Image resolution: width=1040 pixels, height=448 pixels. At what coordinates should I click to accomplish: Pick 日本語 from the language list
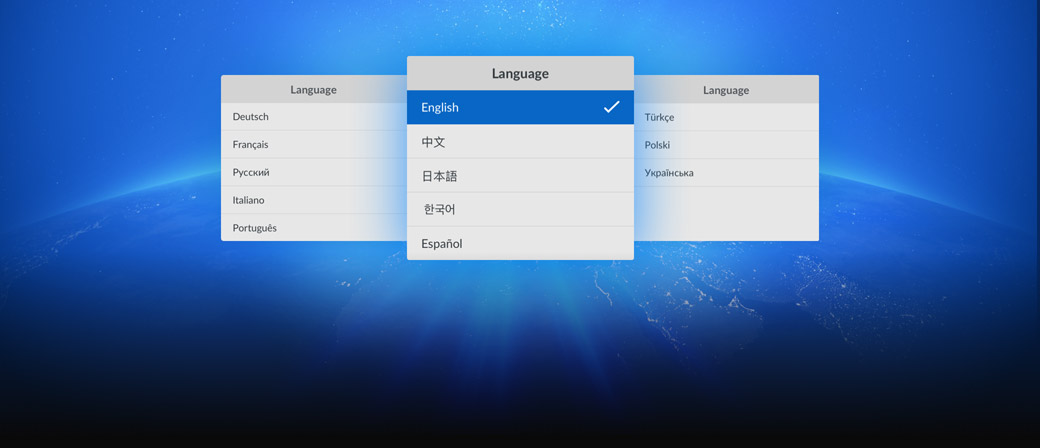click(439, 176)
